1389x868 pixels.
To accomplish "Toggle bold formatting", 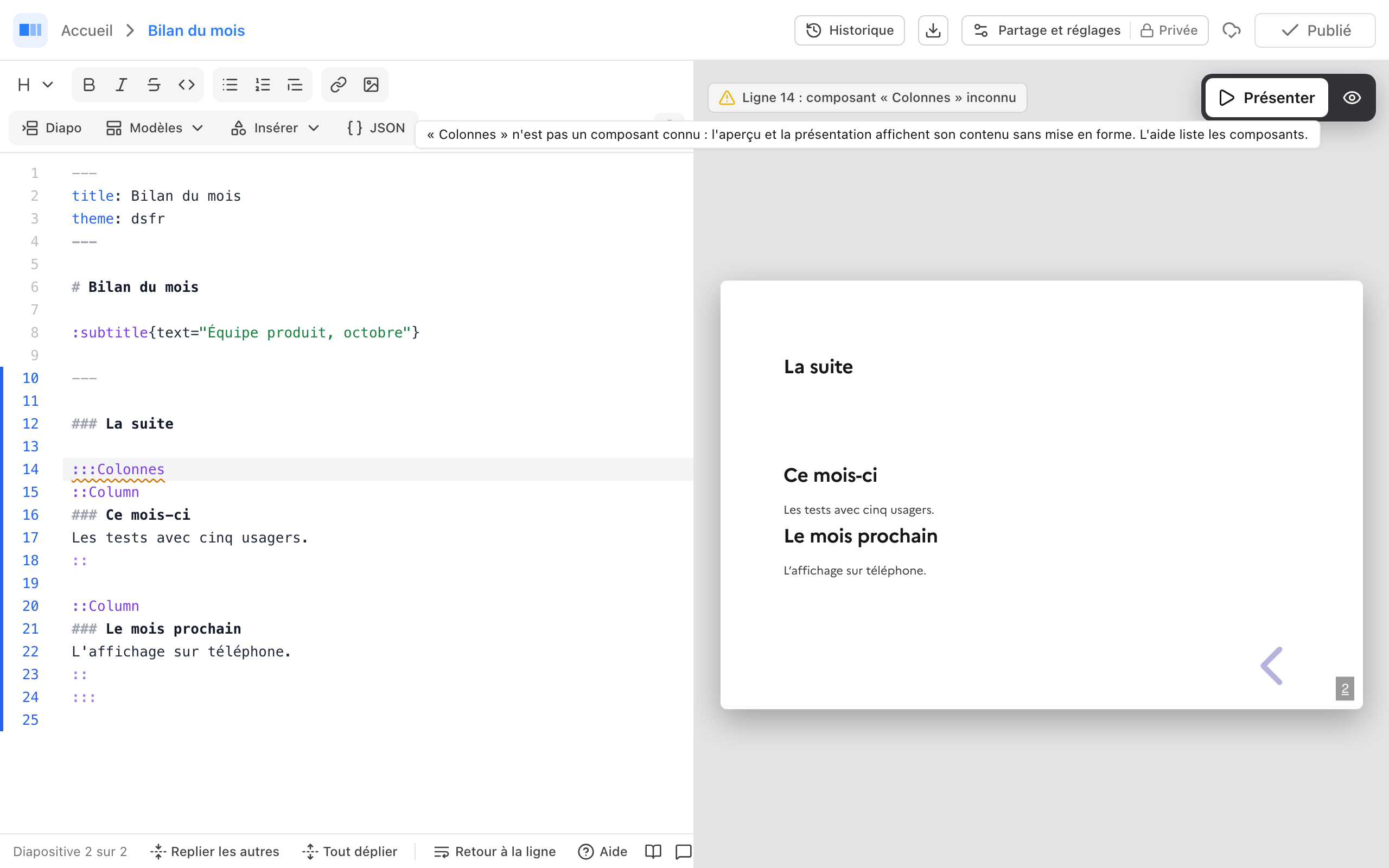I will (88, 85).
